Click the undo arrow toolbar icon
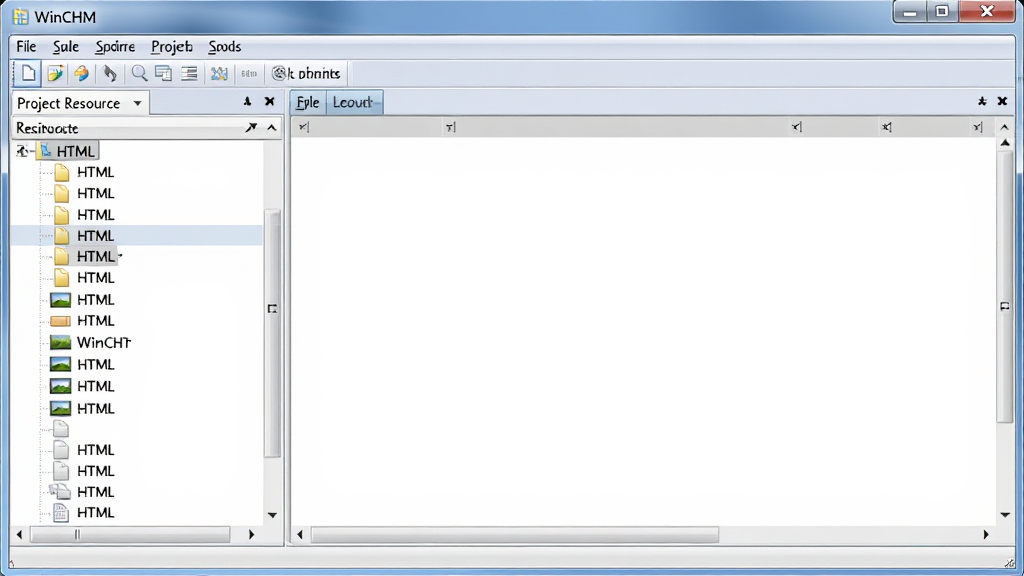The image size is (1024, 576). (110, 73)
